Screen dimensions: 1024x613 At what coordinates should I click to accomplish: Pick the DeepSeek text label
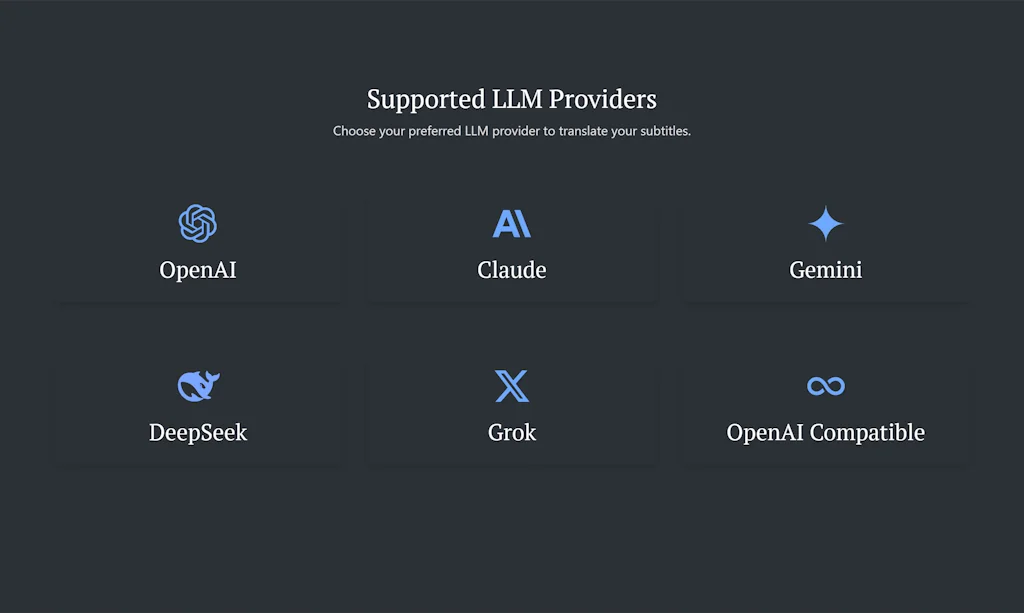pos(198,433)
